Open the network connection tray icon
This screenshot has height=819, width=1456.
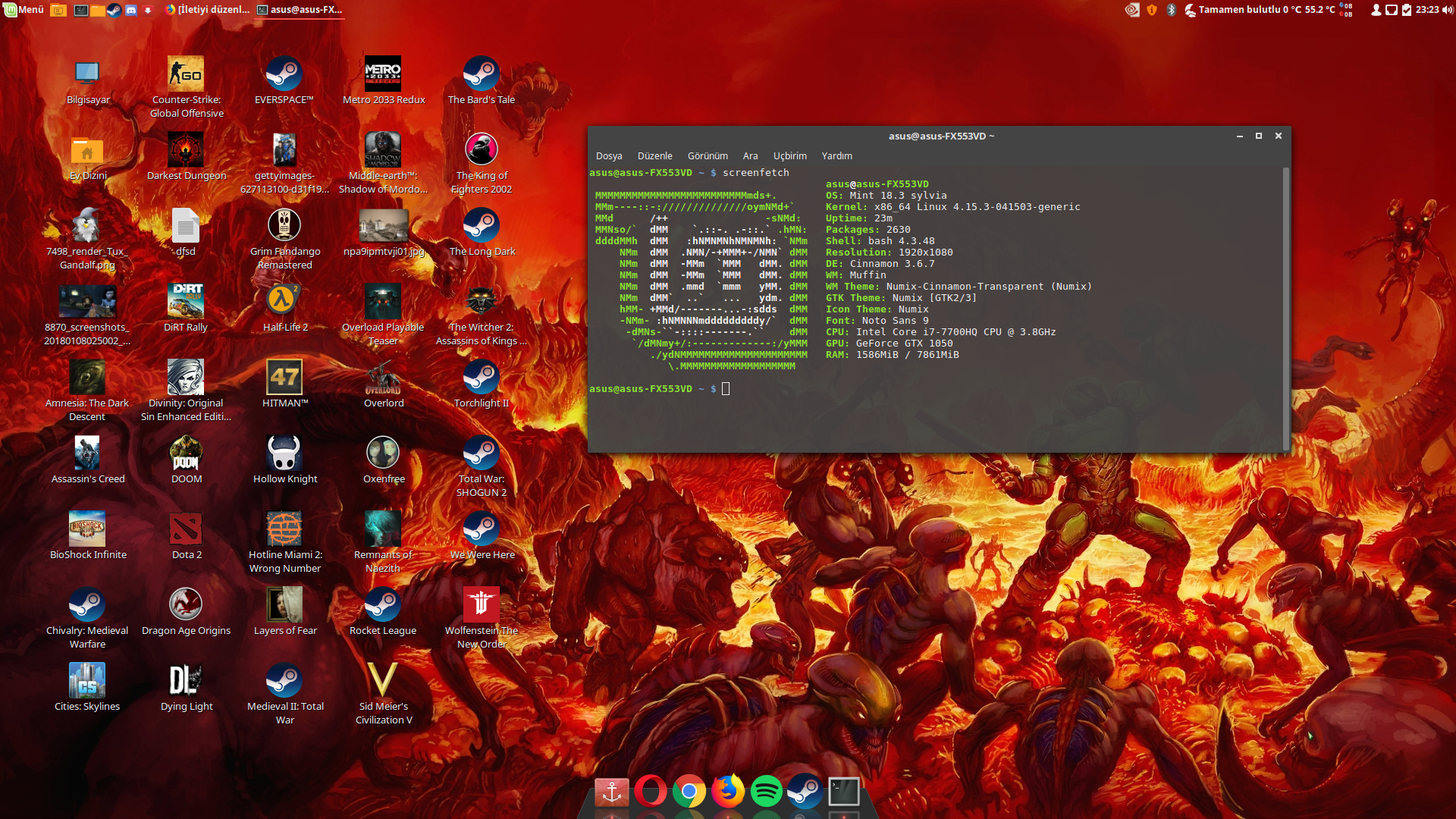(x=1392, y=10)
